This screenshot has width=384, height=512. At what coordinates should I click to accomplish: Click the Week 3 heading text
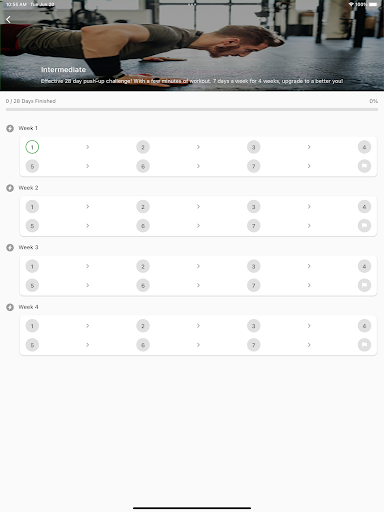pos(28,247)
